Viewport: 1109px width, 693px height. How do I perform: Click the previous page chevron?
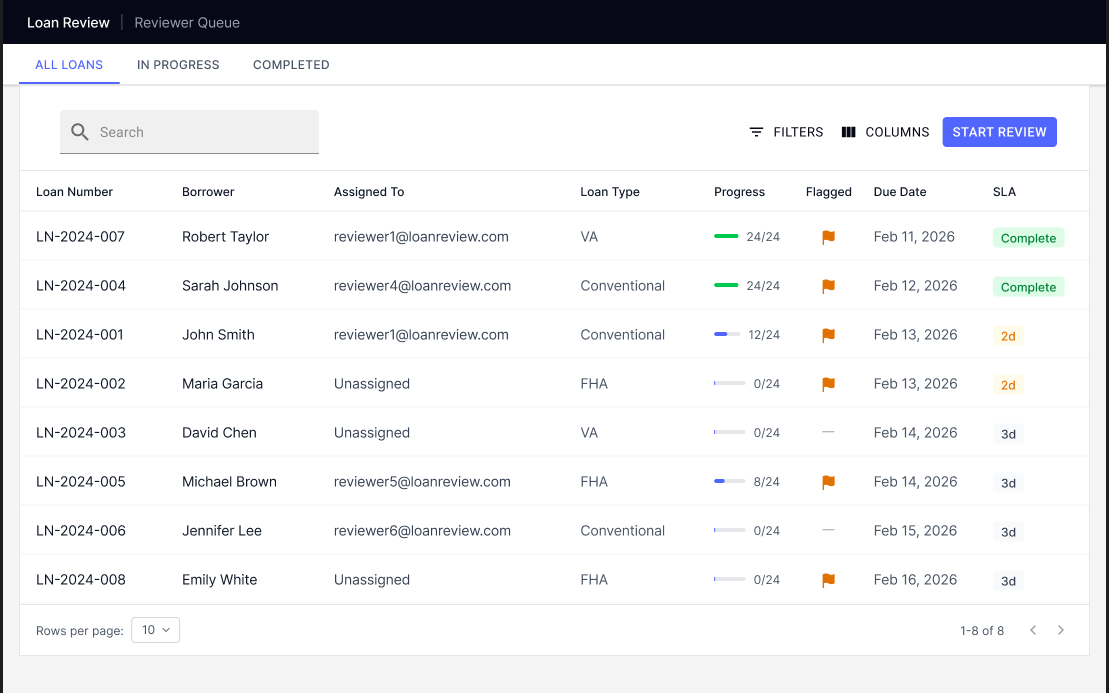click(1033, 630)
